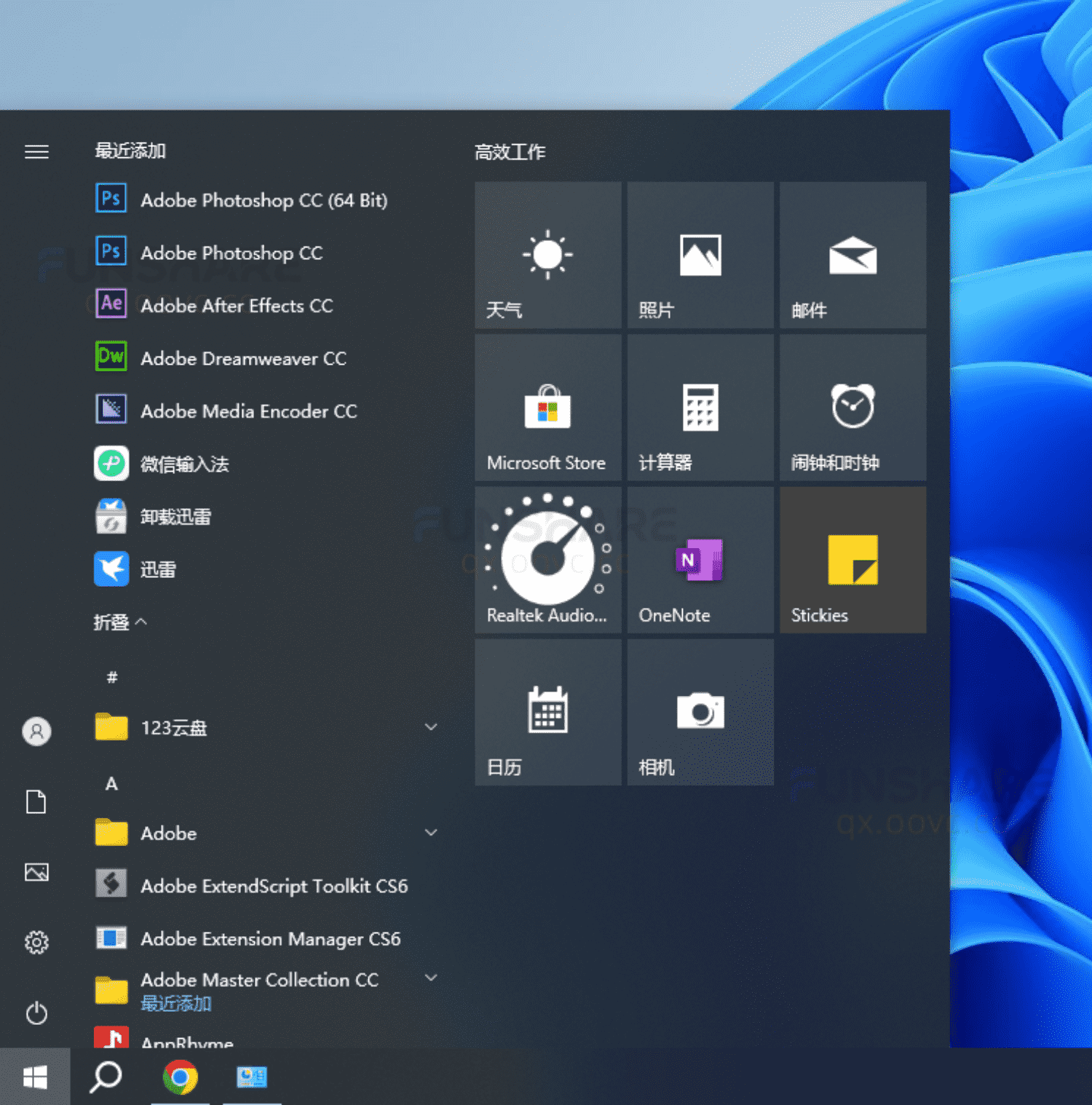Collapse the recently added list via 折叠
The image size is (1092, 1105).
(x=120, y=622)
